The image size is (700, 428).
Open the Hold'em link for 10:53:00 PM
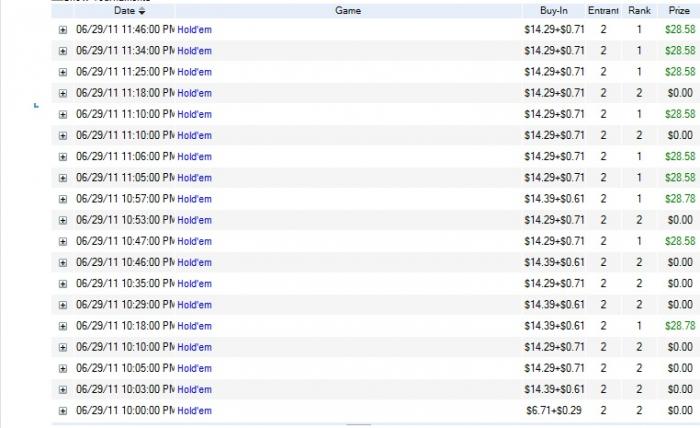194,220
